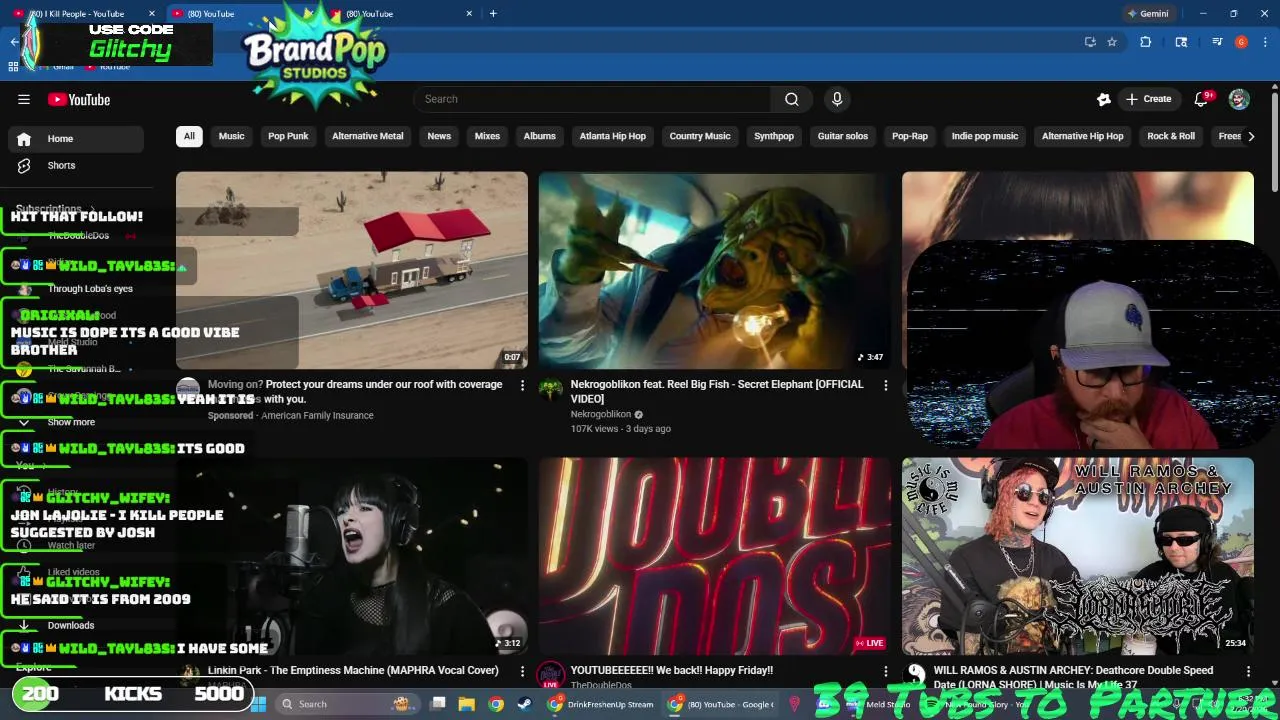Bookmark this page with star icon
This screenshot has width=1280, height=720.
pos(1111,42)
